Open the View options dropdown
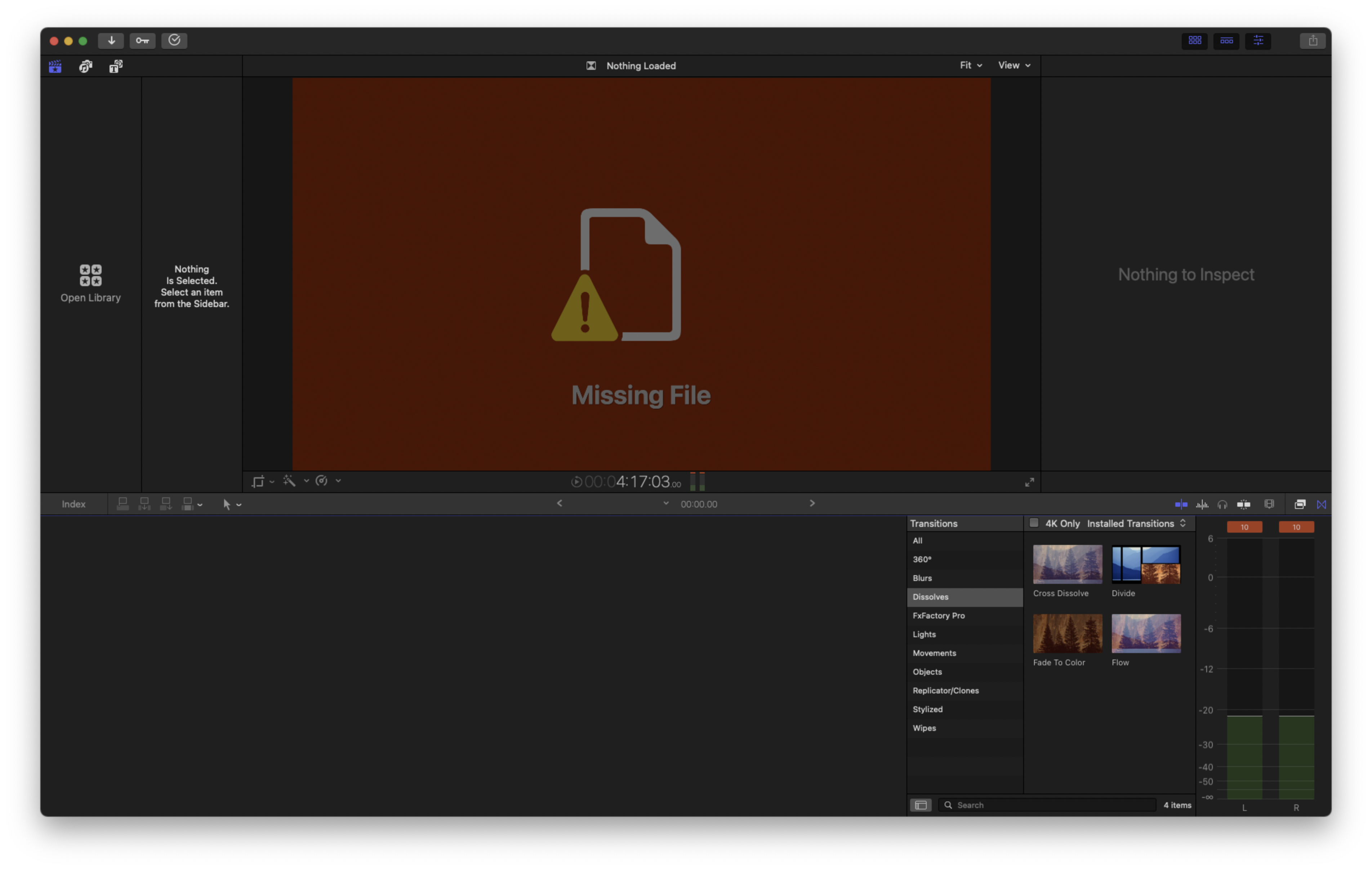The height and width of the screenshot is (870, 1372). 1014,65
